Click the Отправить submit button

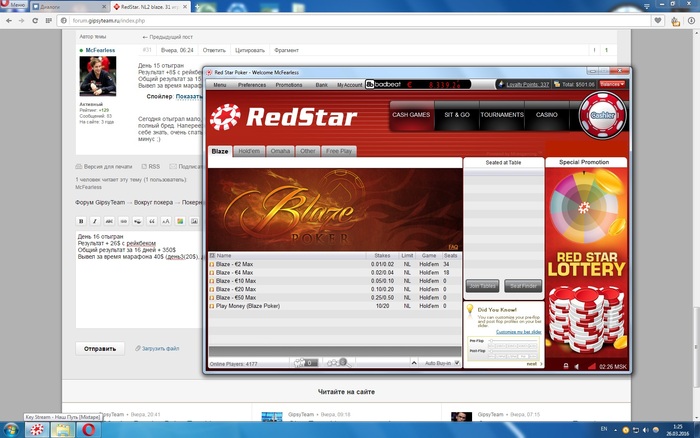(100, 349)
